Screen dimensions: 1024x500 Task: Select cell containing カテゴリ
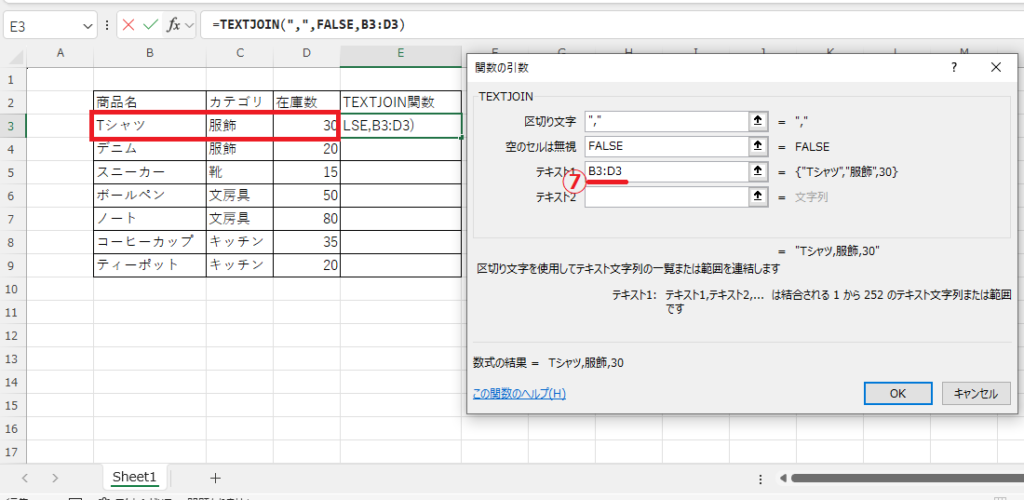click(240, 102)
